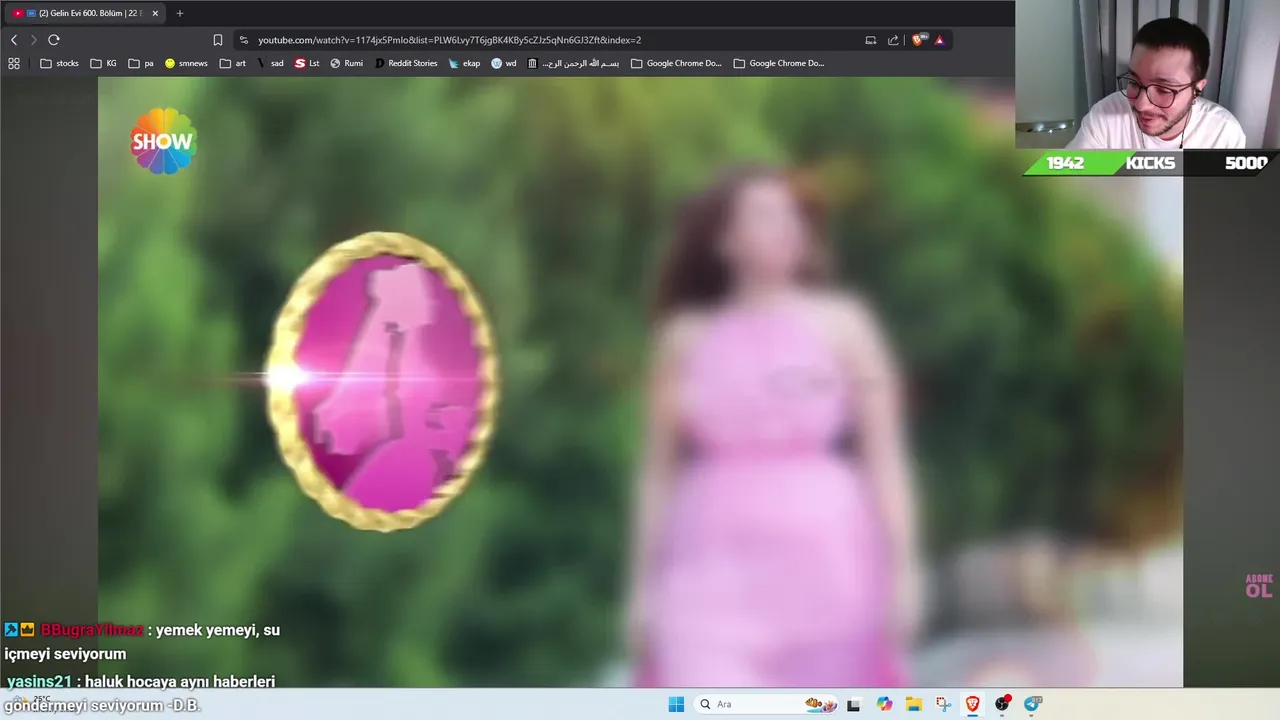Open the smnews bookmark
This screenshot has height=720, width=1280.
[x=186, y=63]
